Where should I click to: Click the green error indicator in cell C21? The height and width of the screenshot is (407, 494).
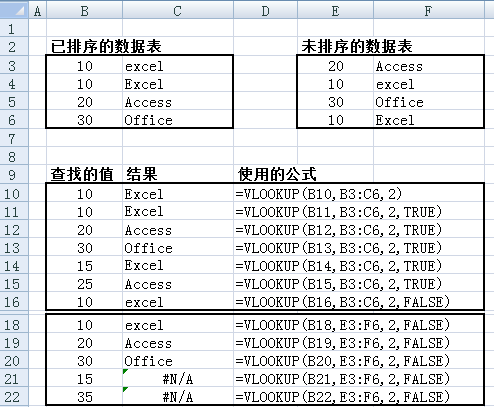[x=125, y=371]
